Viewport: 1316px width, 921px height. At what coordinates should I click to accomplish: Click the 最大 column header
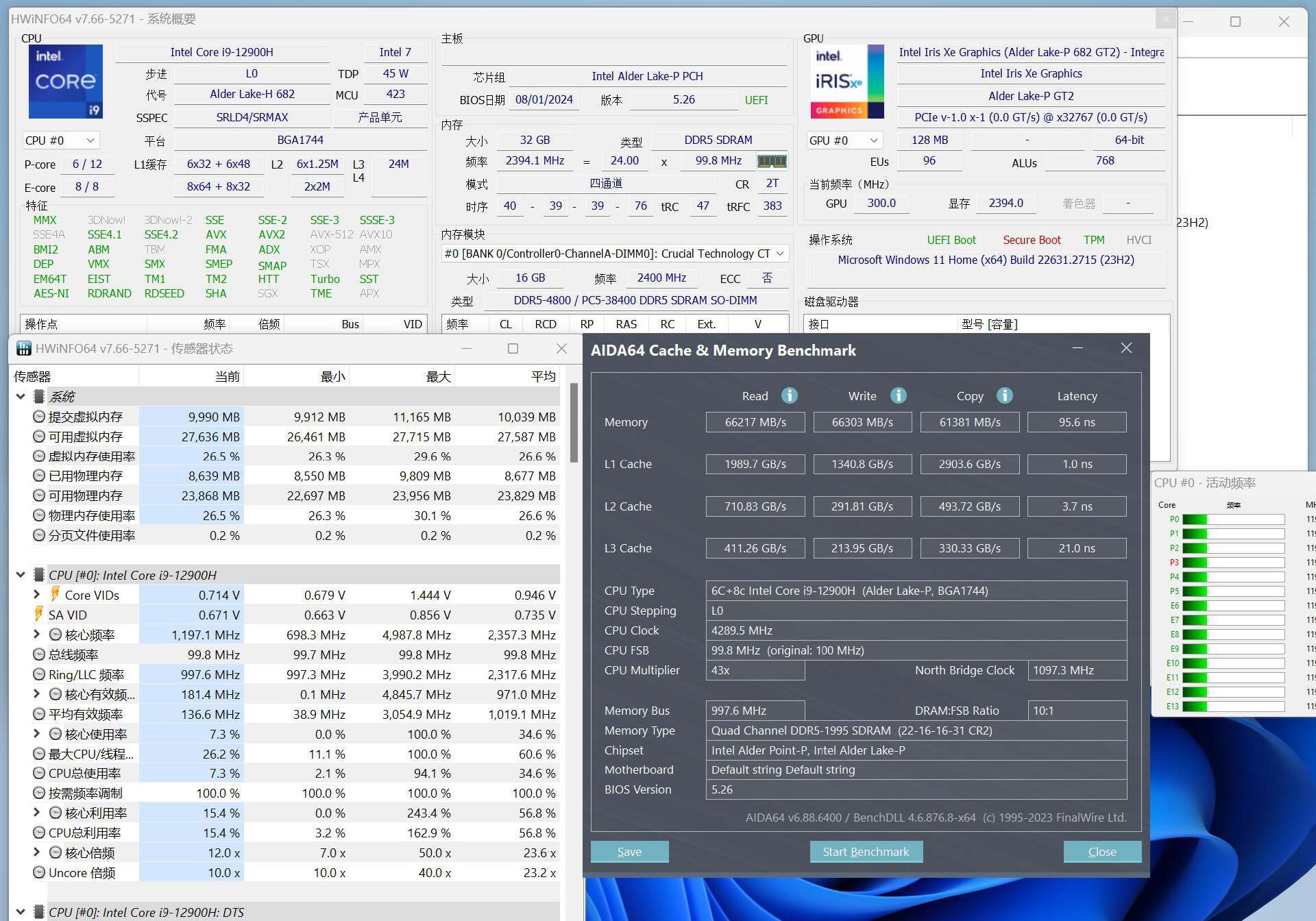point(402,376)
